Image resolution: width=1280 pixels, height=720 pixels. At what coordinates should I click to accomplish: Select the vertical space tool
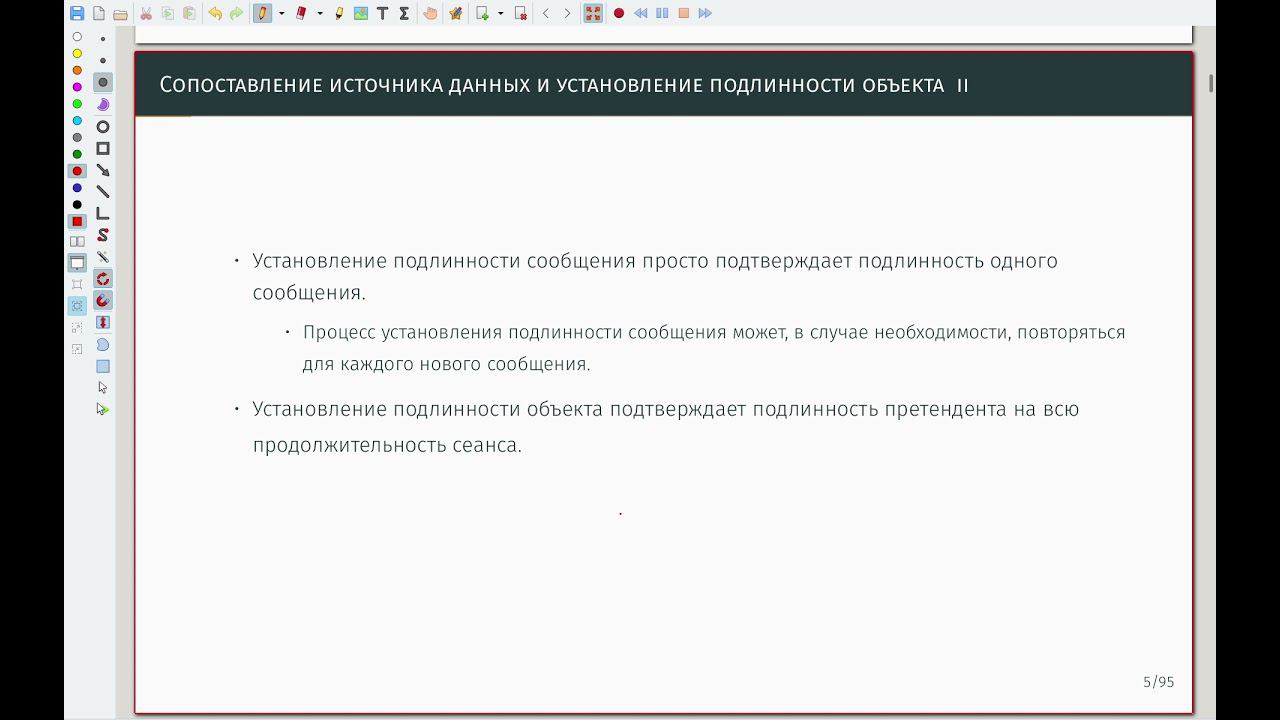pos(103,322)
